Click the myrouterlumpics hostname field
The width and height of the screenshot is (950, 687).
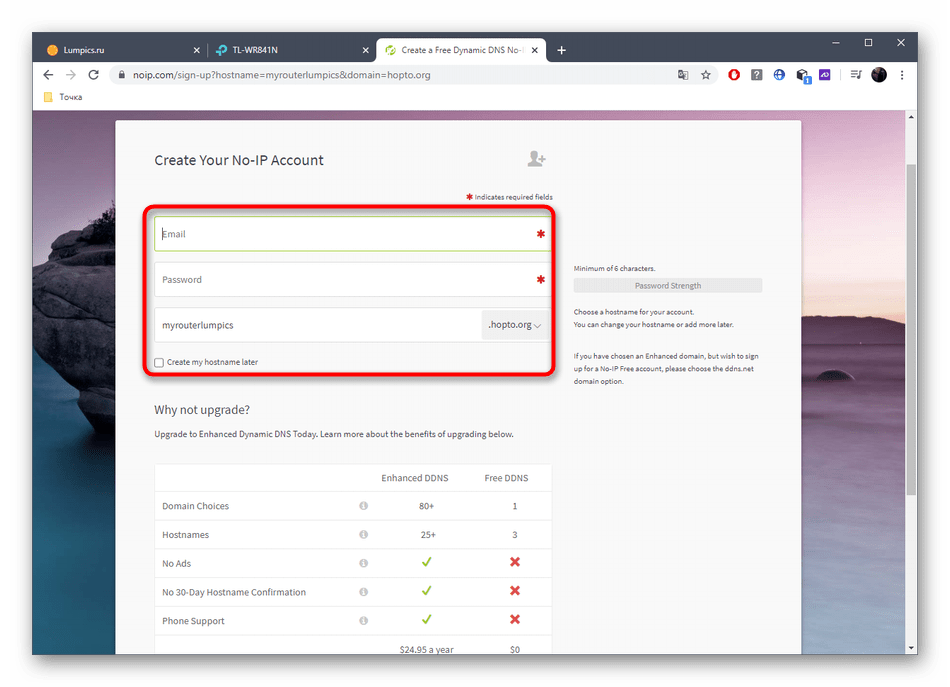[315, 325]
